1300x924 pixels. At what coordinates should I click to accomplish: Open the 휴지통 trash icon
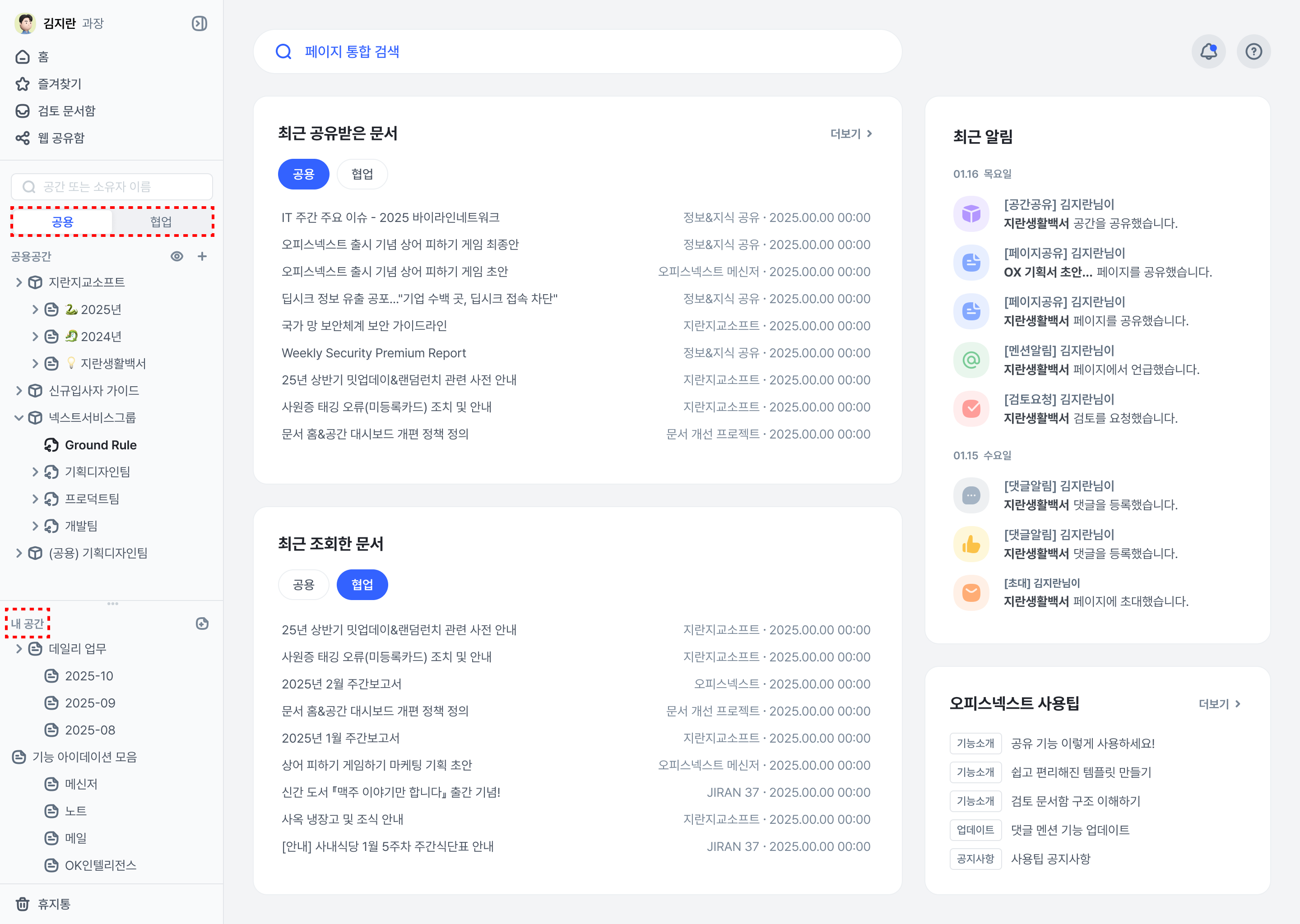[23, 904]
